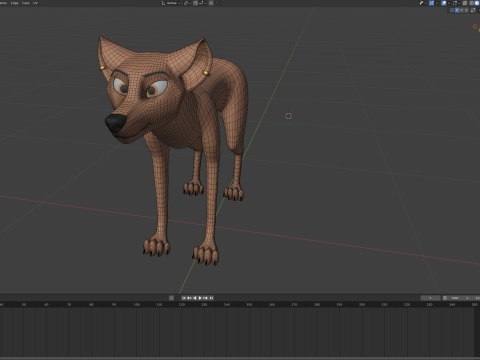Toggle the viewport overlays button
The height and width of the screenshot is (360, 480).
click(444, 3)
